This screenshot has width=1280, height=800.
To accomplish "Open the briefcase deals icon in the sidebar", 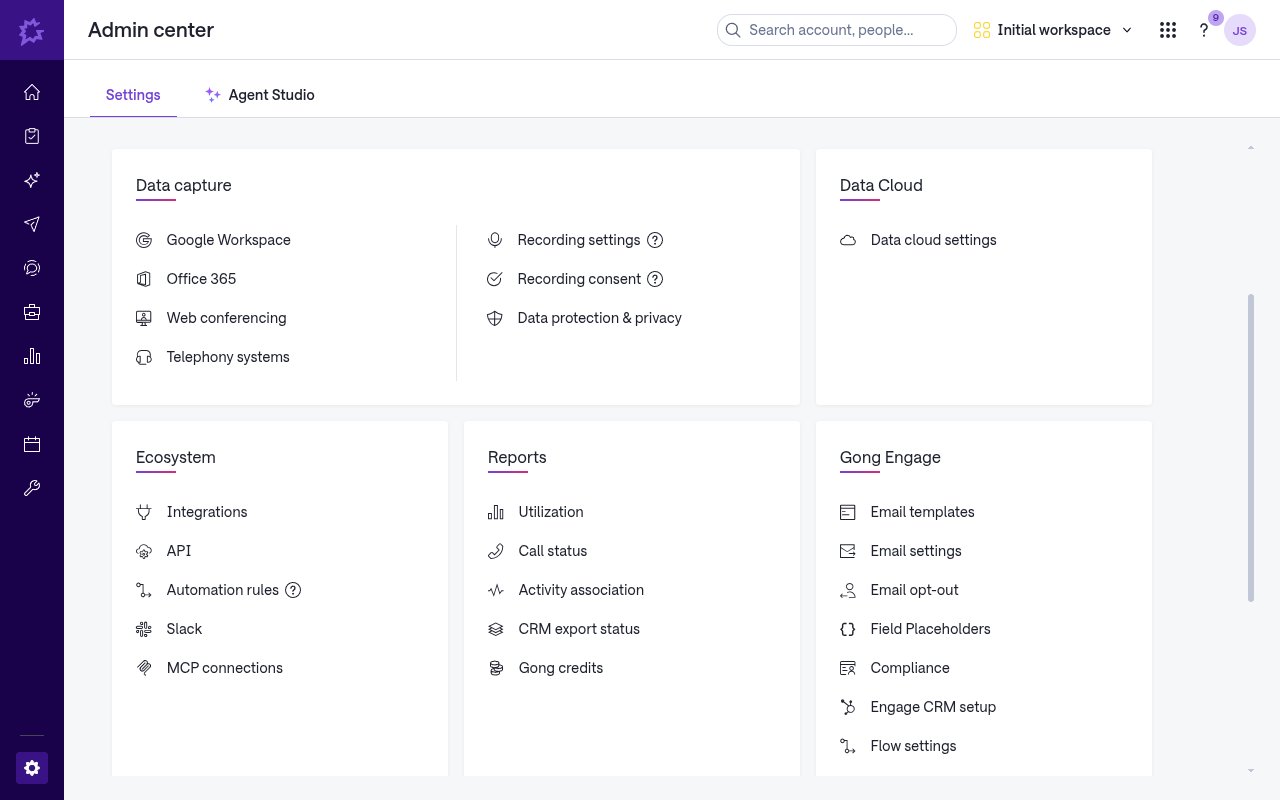I will [32, 312].
